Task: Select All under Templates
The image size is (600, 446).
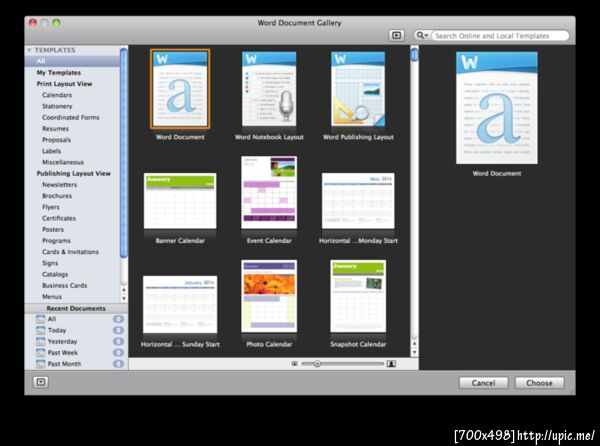Action: tap(72, 61)
